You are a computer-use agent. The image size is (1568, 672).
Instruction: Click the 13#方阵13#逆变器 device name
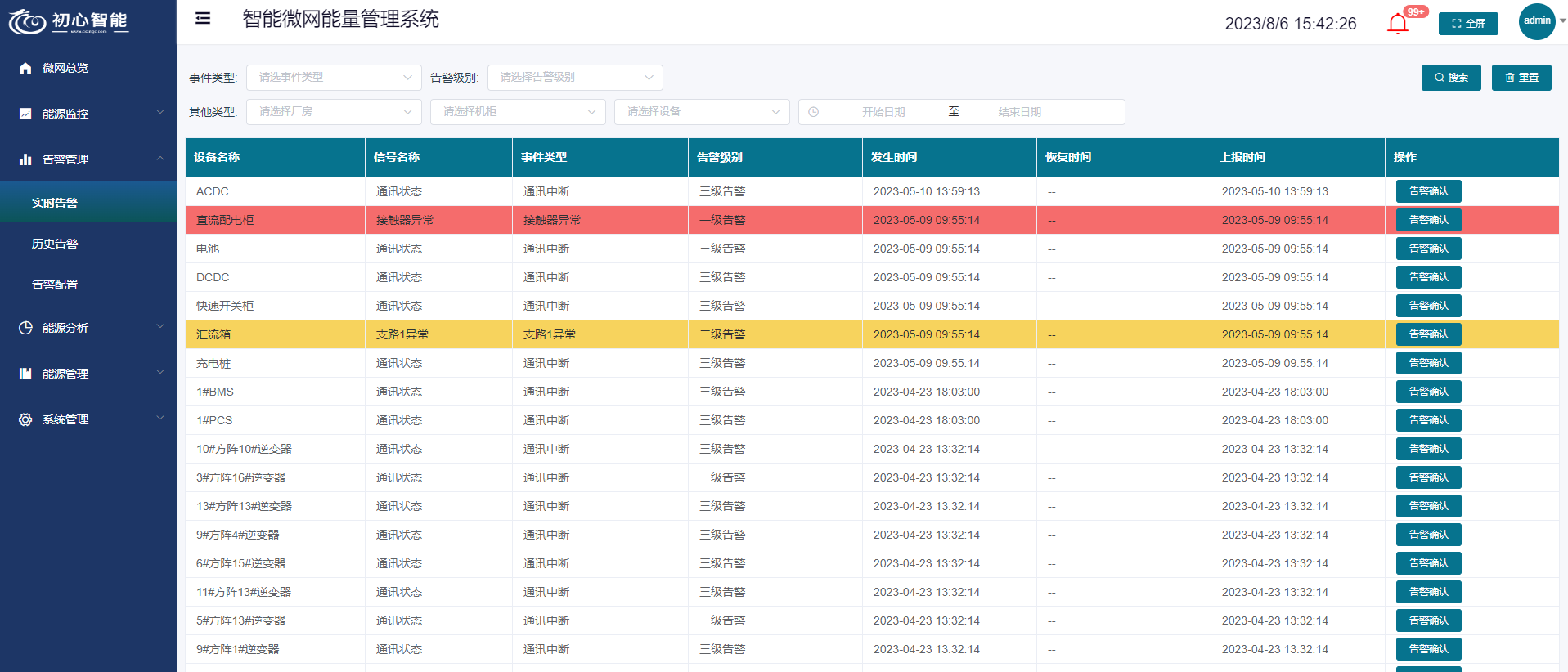click(x=244, y=506)
